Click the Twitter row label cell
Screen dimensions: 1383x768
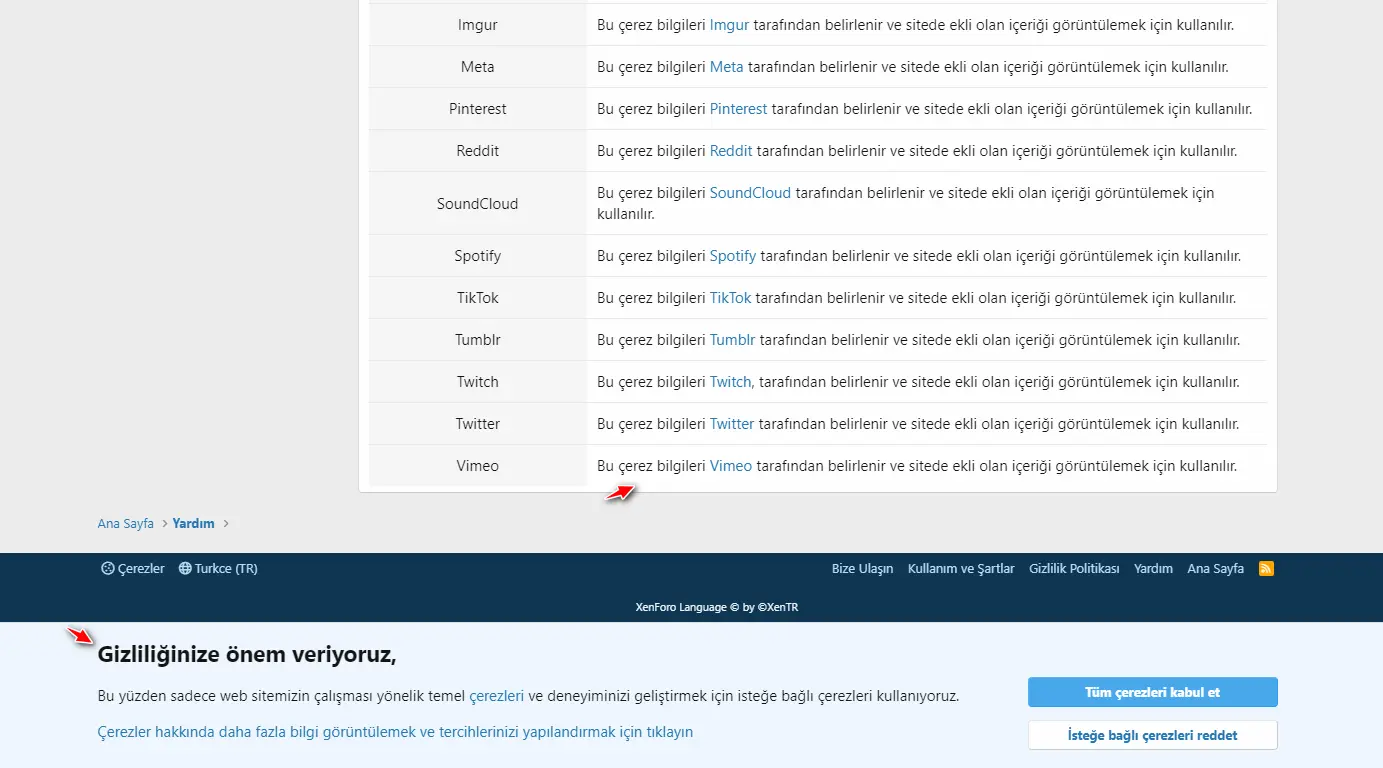[x=478, y=424]
